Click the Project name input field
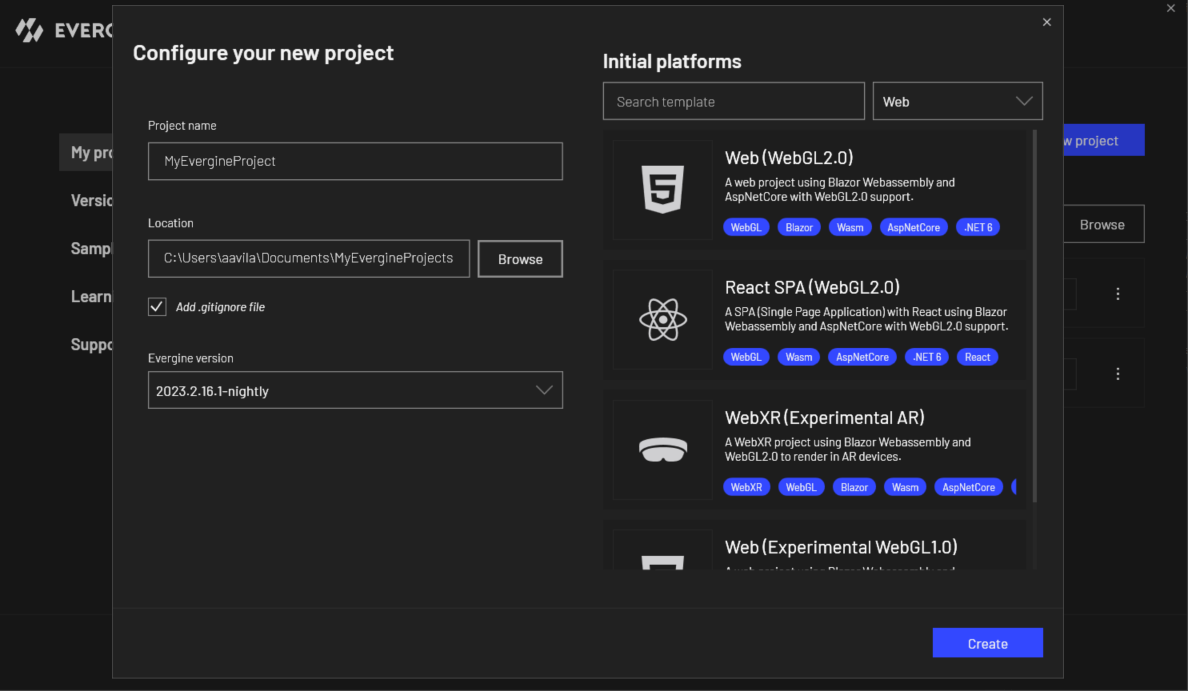Viewport: 1188px width, 691px height. [355, 161]
